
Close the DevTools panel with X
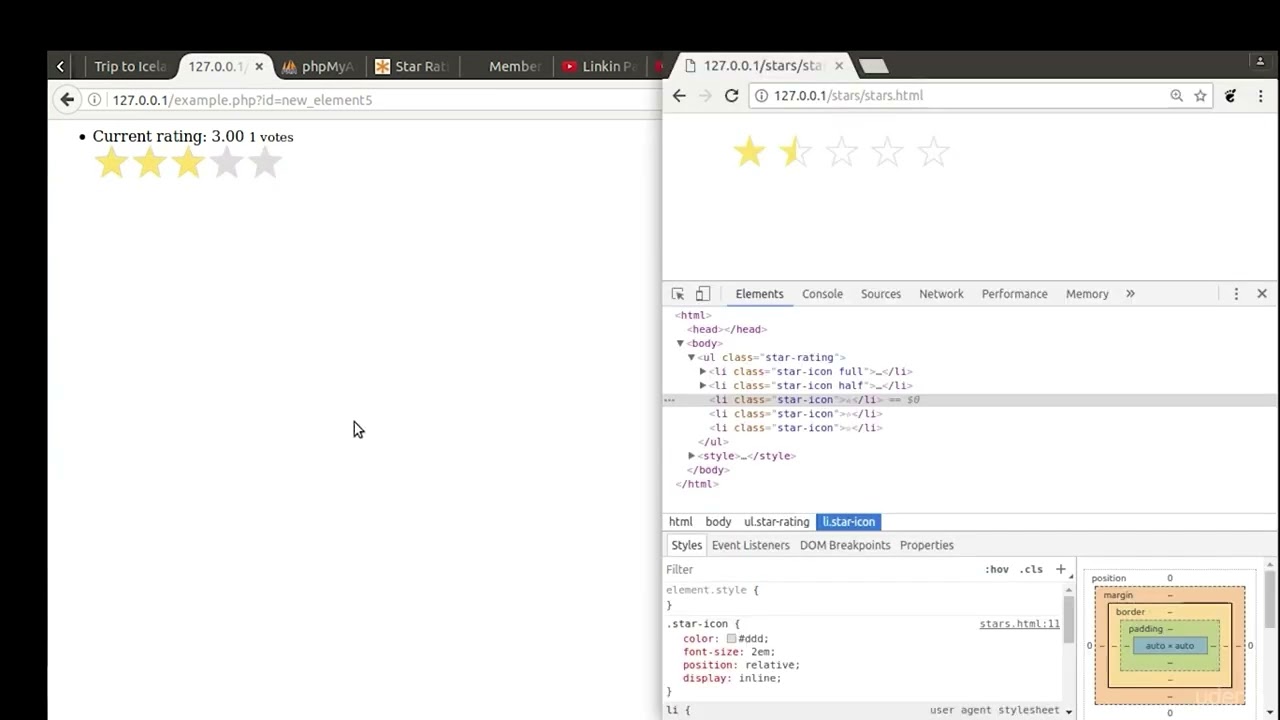pyautogui.click(x=1262, y=294)
